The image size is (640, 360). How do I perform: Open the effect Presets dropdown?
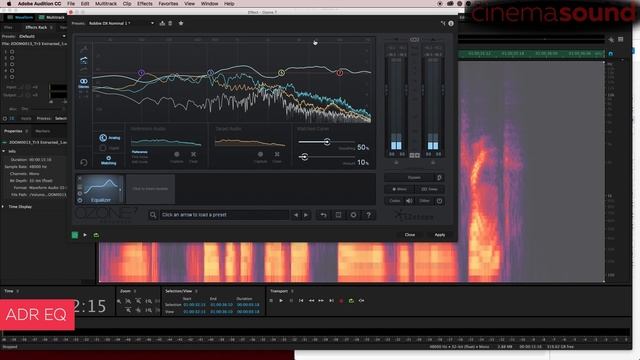tap(122, 23)
